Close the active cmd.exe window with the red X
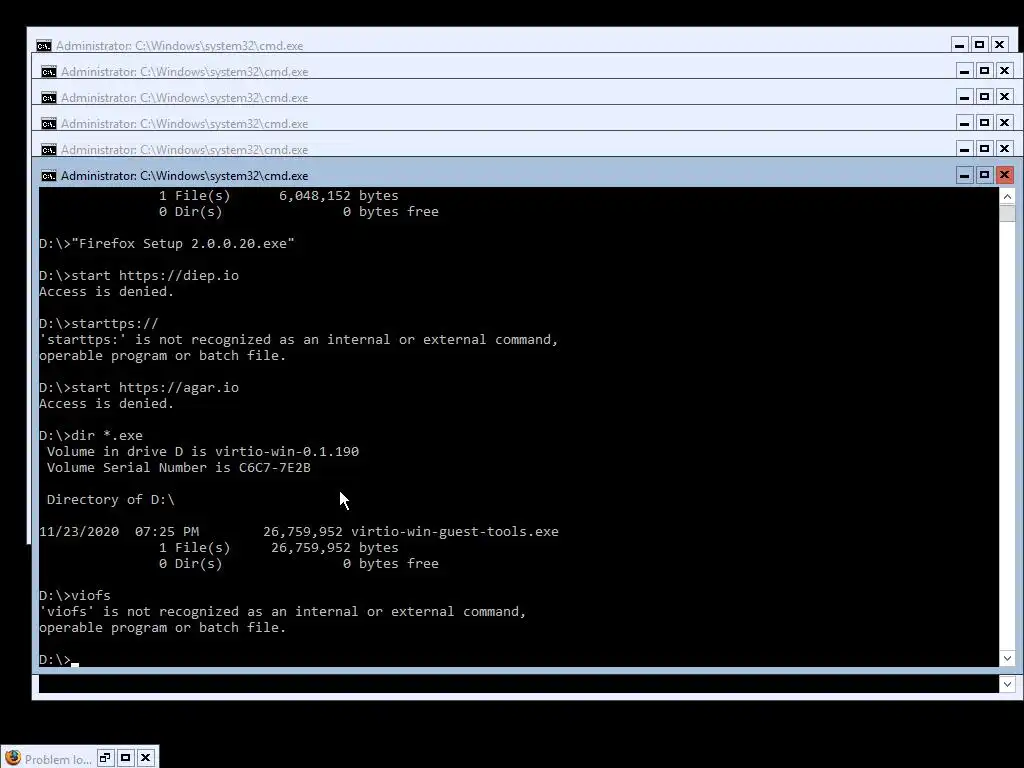This screenshot has height=768, width=1024. click(x=1004, y=175)
